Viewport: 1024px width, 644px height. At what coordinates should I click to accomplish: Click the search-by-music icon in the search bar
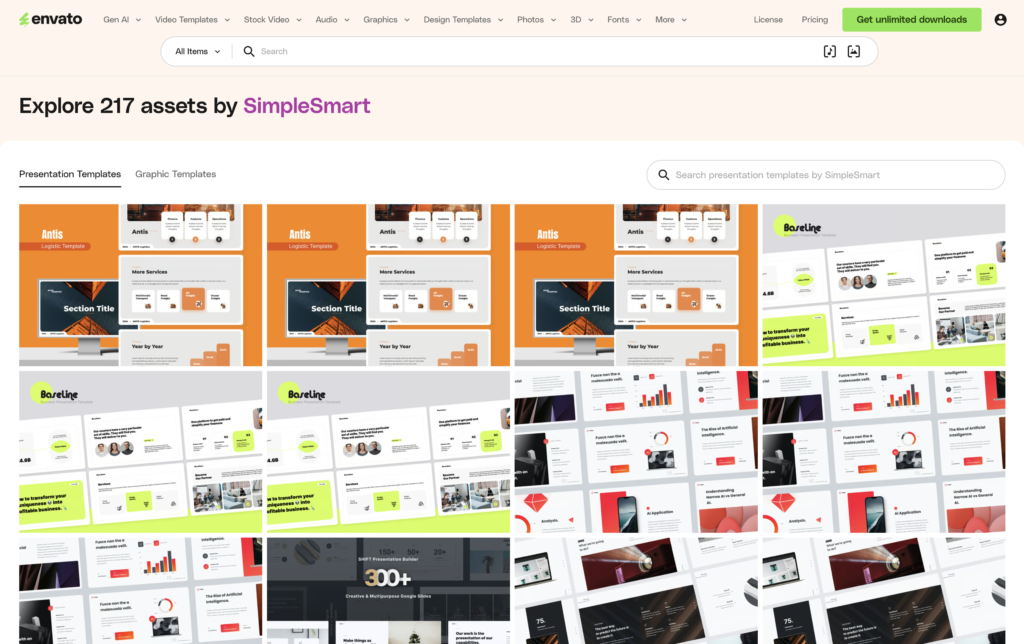[829, 51]
